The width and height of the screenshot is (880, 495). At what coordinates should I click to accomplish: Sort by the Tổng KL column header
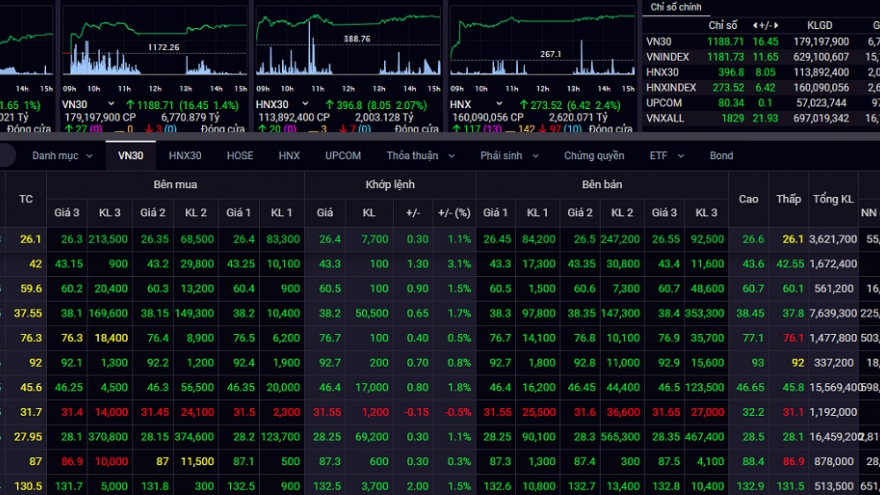(x=833, y=199)
